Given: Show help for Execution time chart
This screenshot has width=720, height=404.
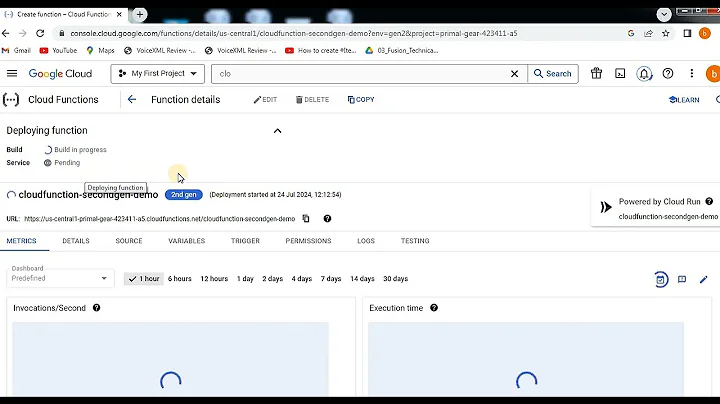Looking at the screenshot, I should coord(434,308).
